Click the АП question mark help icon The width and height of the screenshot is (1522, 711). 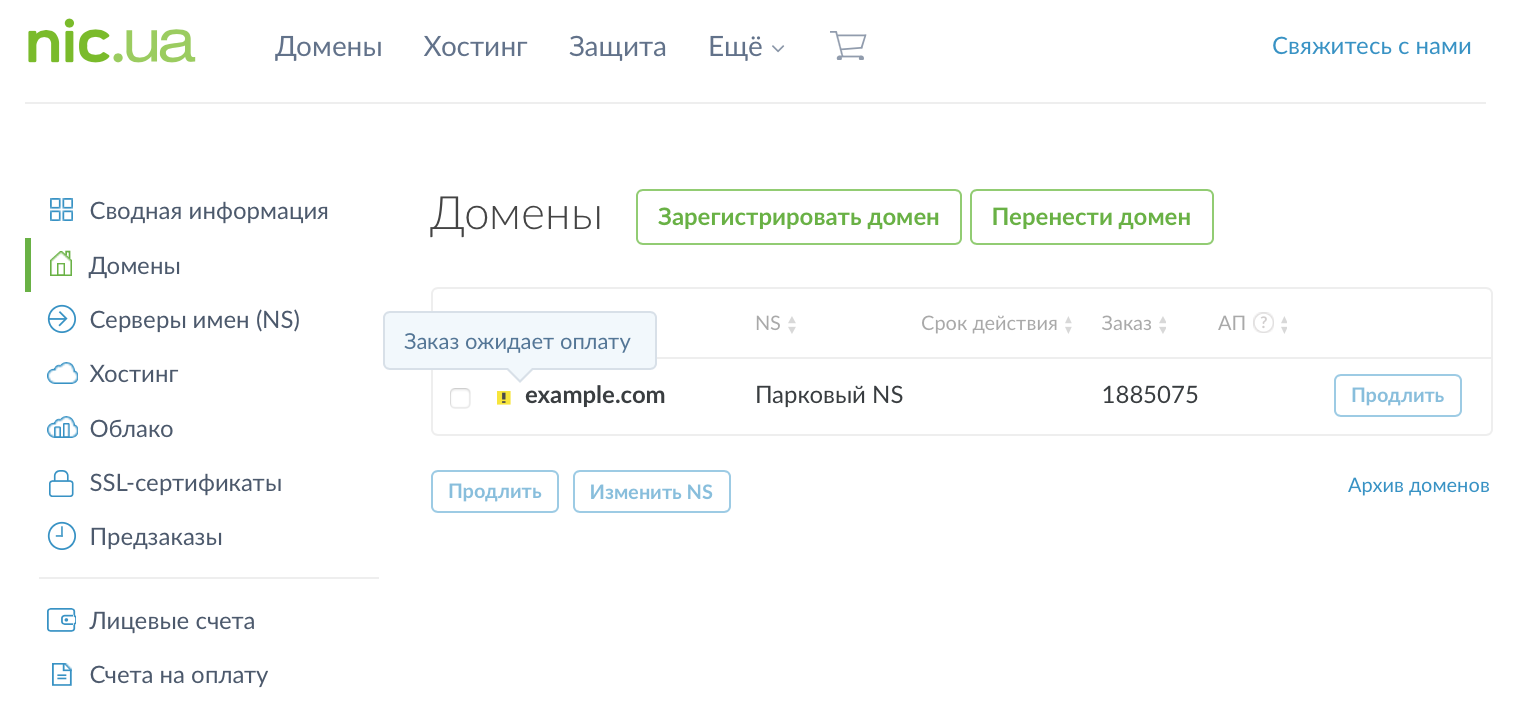pos(1263,324)
